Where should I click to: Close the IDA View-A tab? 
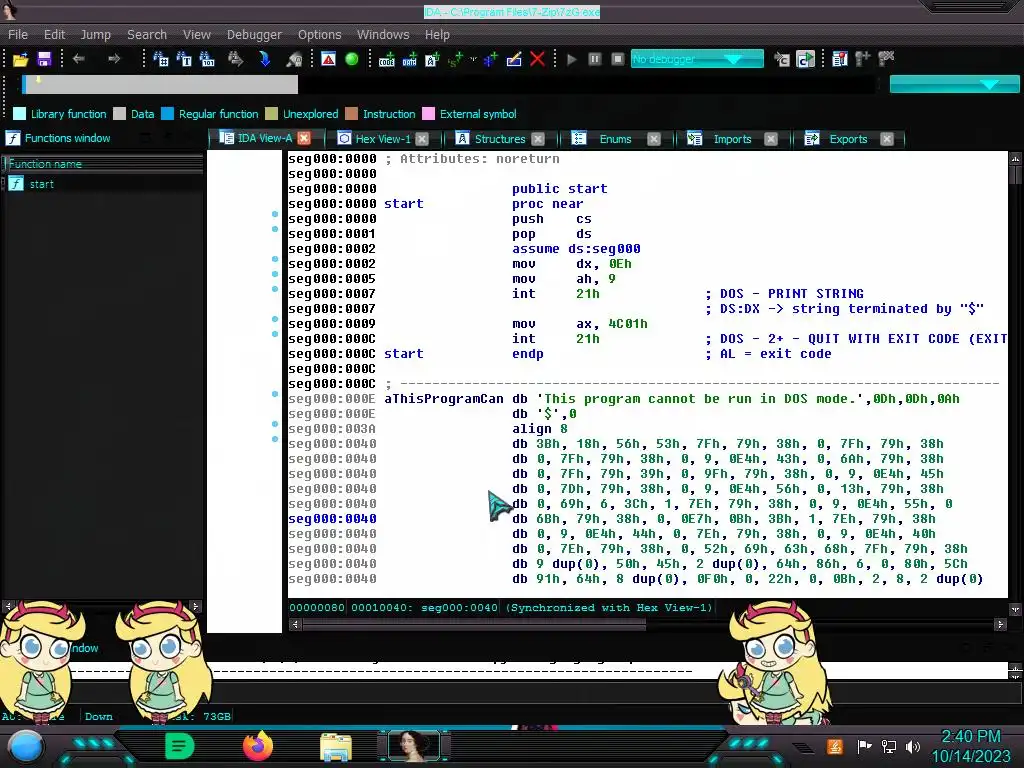(x=304, y=138)
